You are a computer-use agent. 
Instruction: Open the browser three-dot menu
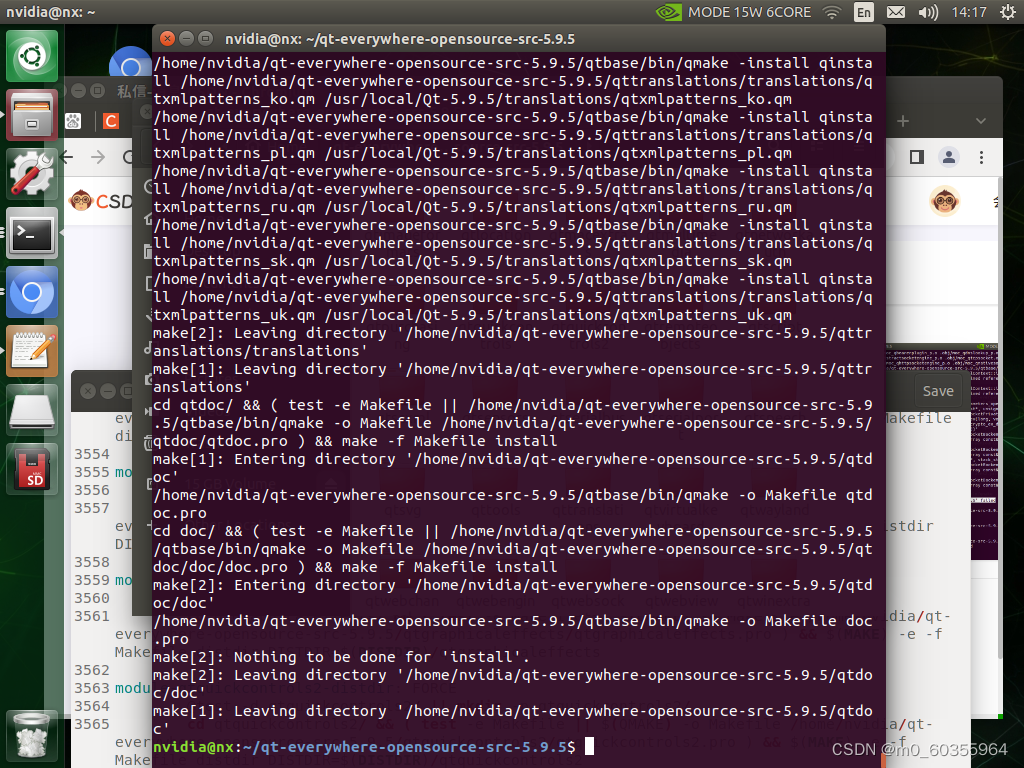tap(981, 157)
